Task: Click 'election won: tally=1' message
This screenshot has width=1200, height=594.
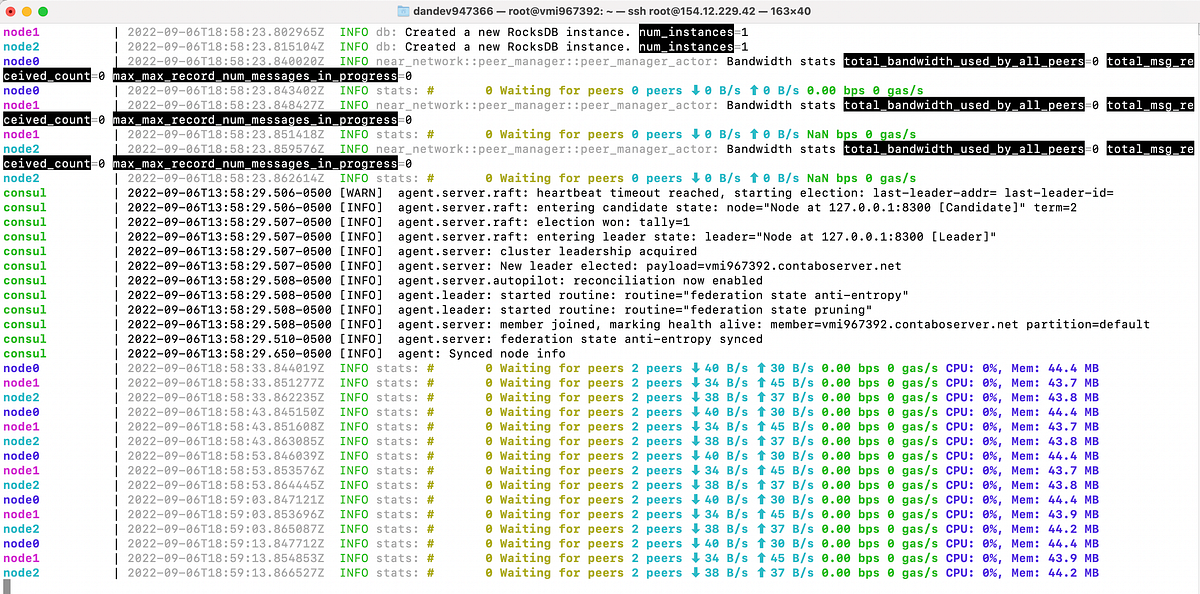Action: [614, 222]
